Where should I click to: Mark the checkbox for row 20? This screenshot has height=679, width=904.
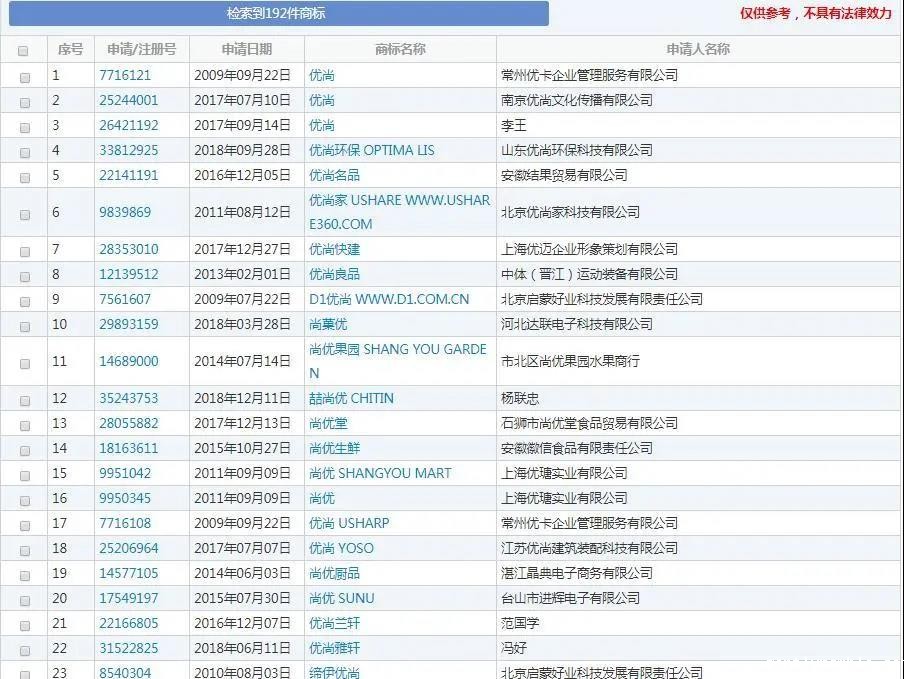(25, 600)
